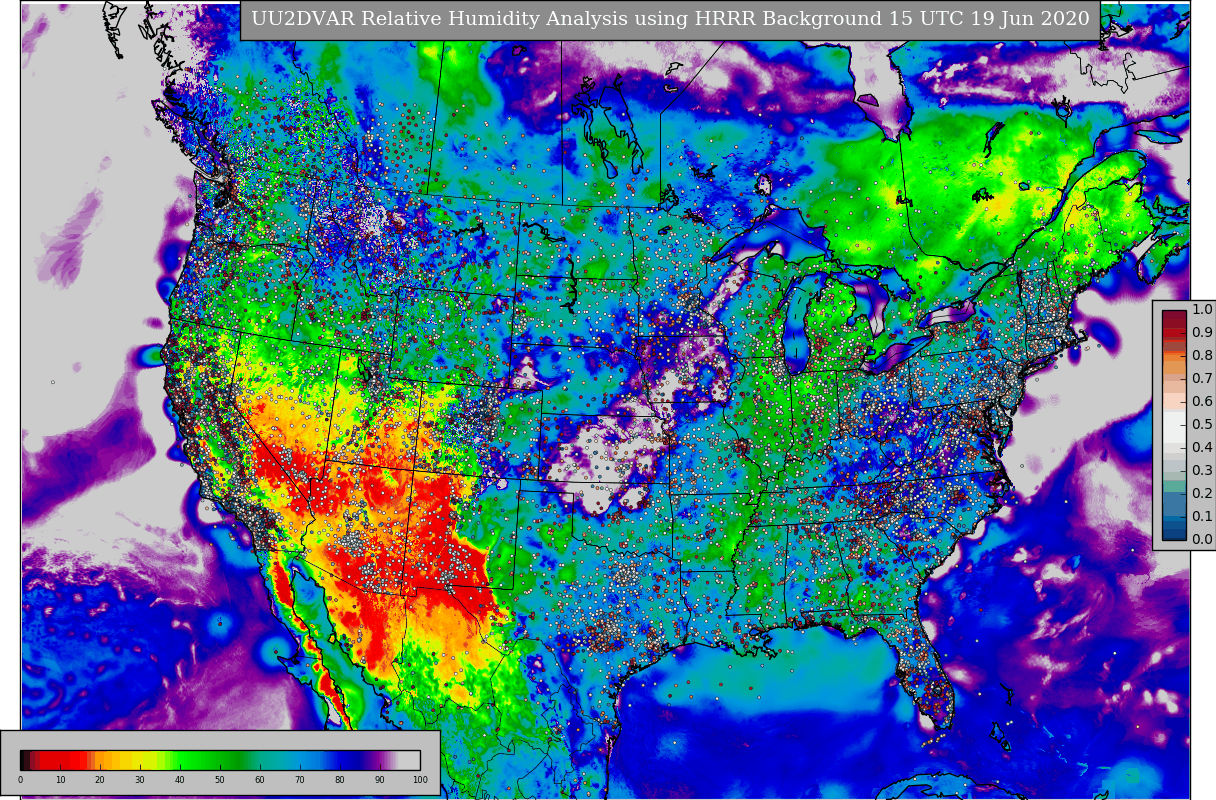
Task: Click the 0.6 label on right colorbar
Action: pyautogui.click(x=1201, y=402)
